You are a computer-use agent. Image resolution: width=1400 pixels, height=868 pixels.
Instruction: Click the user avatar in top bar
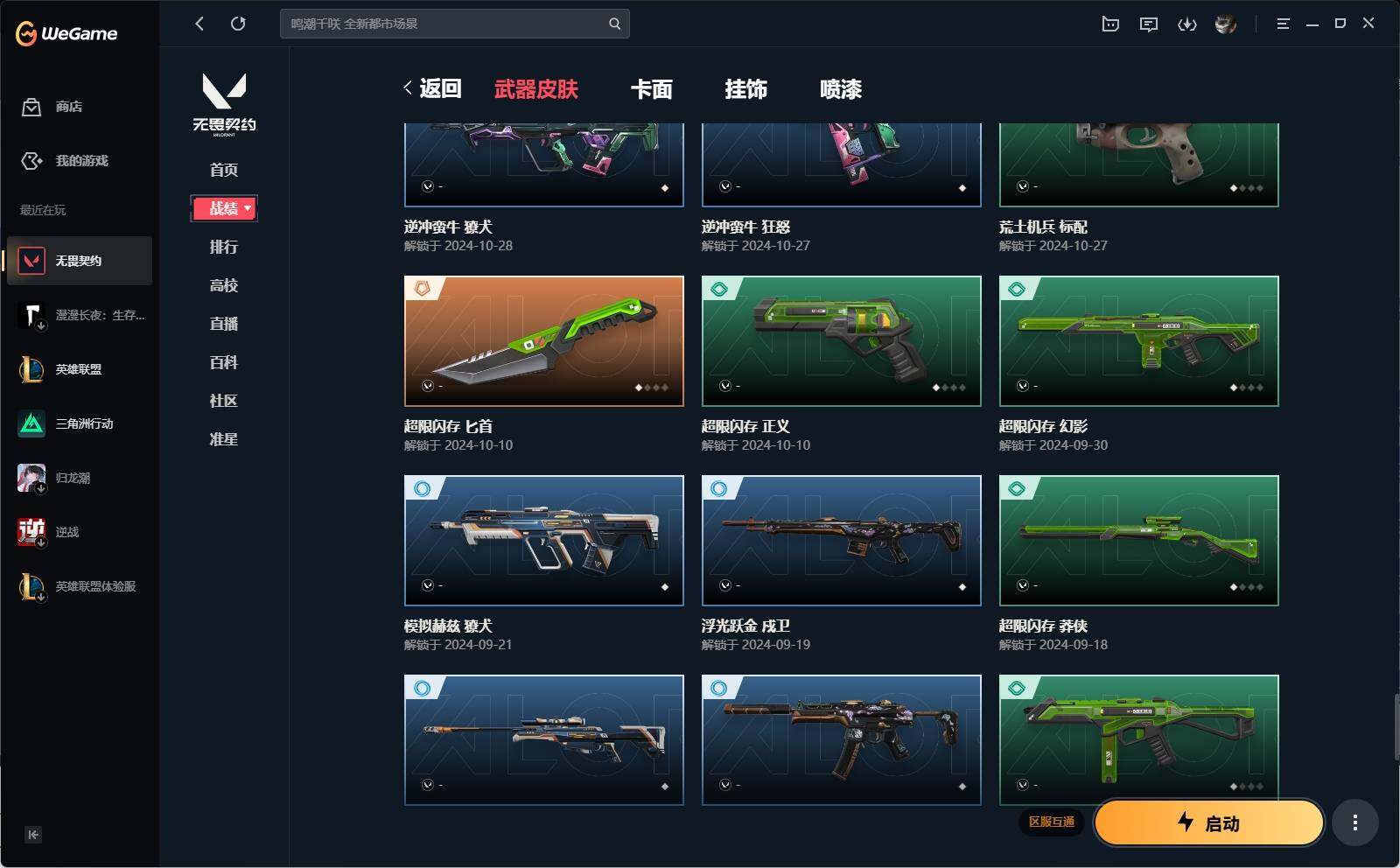click(1226, 24)
